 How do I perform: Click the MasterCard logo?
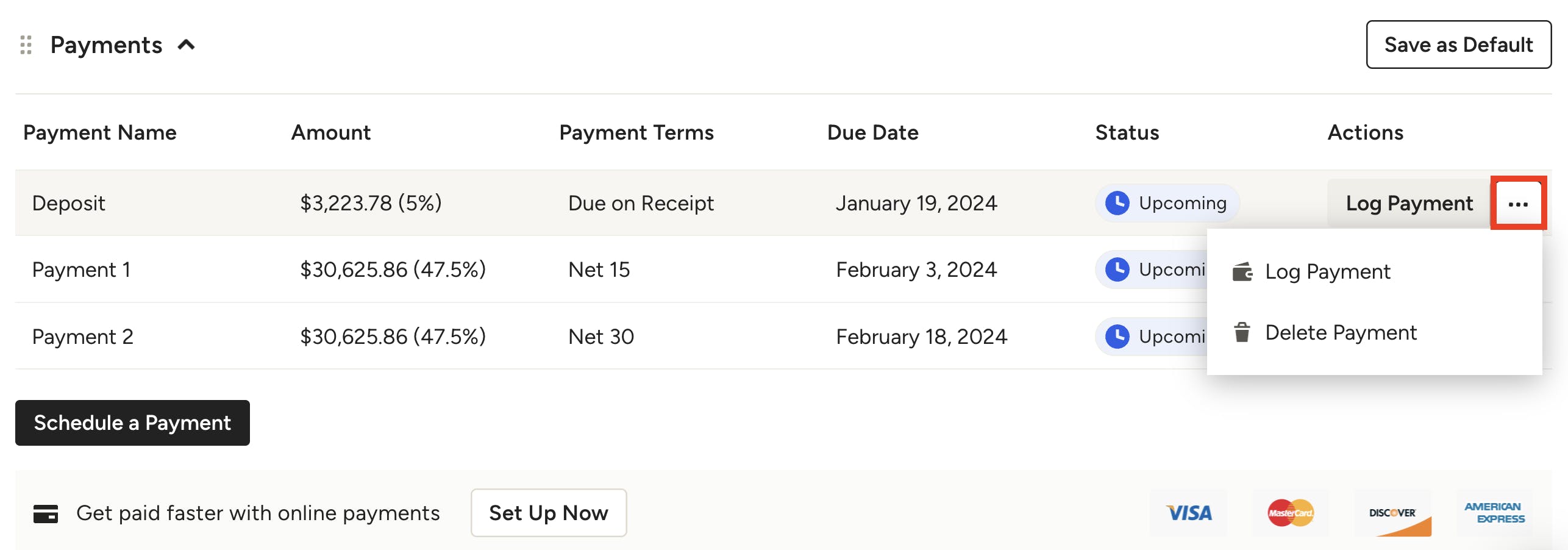pos(1290,513)
